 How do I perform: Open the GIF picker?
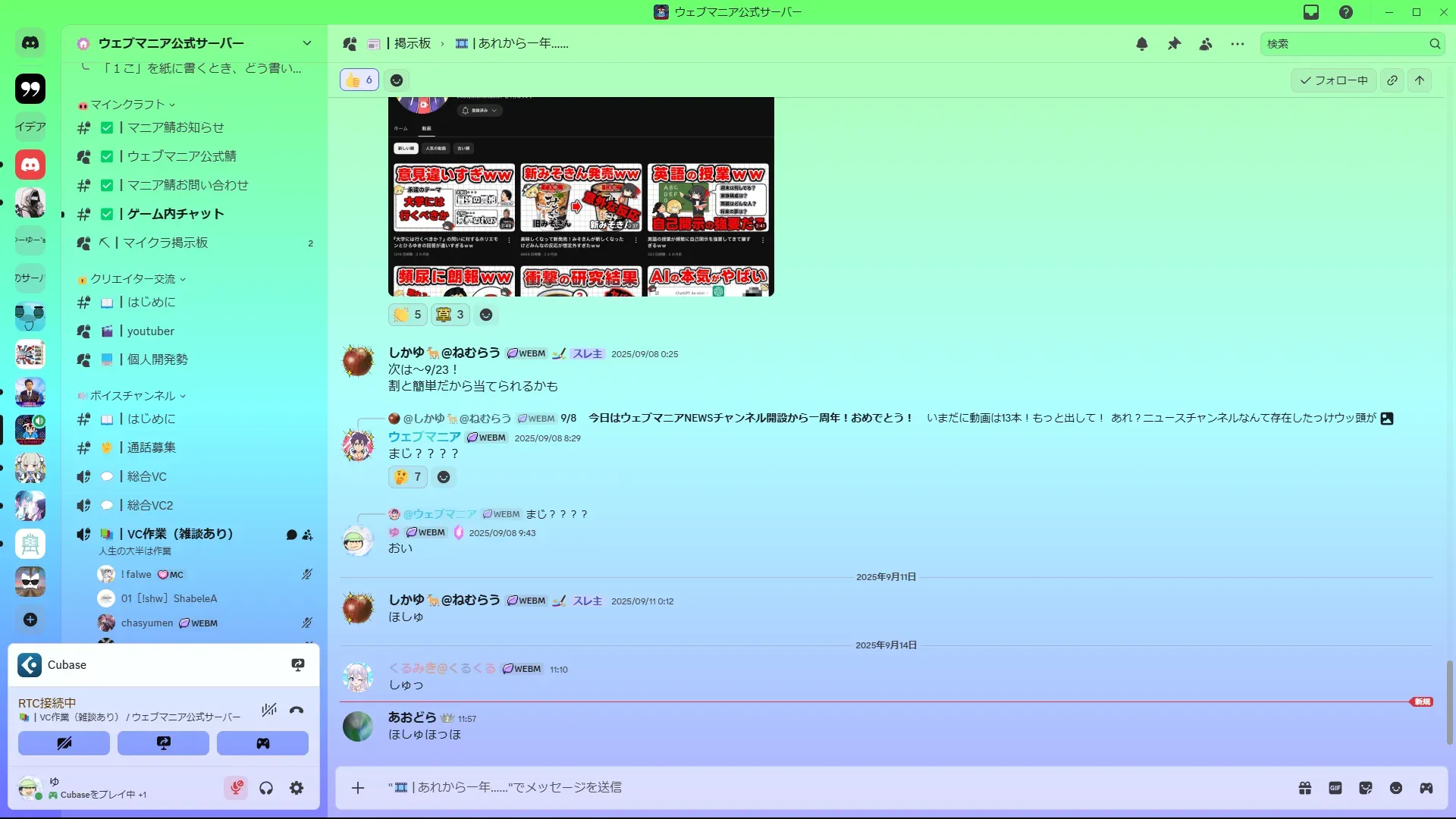coord(1335,788)
